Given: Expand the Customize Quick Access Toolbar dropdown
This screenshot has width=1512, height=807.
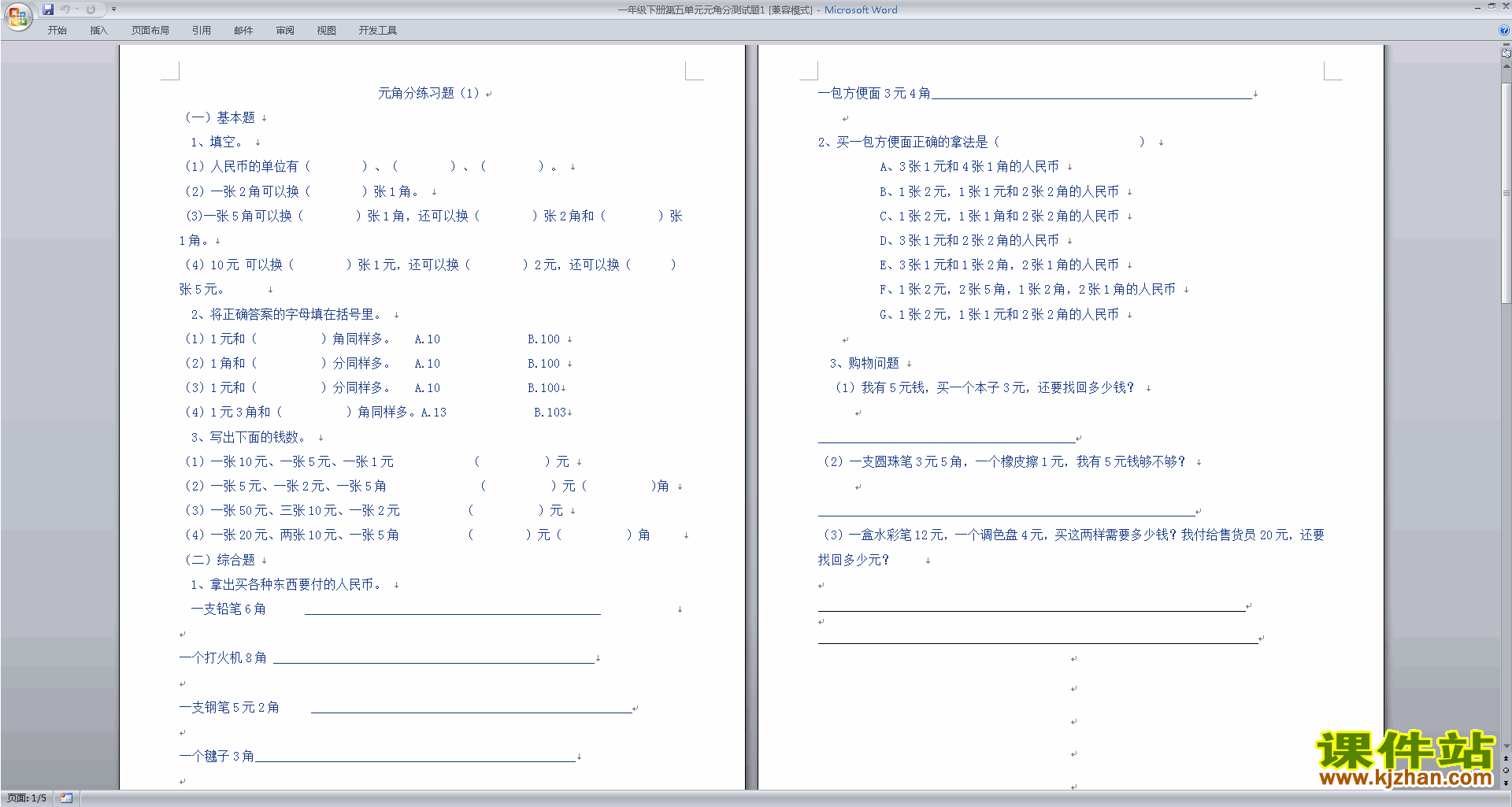Looking at the screenshot, I should (x=113, y=9).
